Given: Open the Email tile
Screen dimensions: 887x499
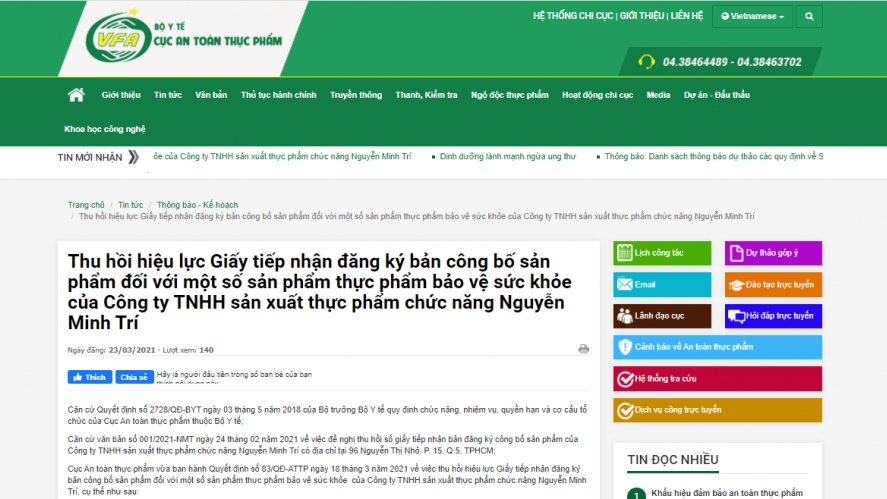Looking at the screenshot, I should (x=662, y=285).
